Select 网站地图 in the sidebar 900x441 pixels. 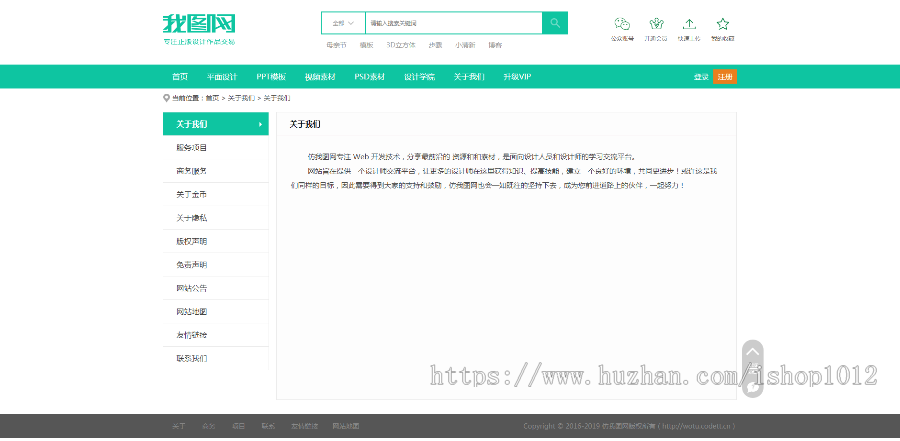(216, 312)
